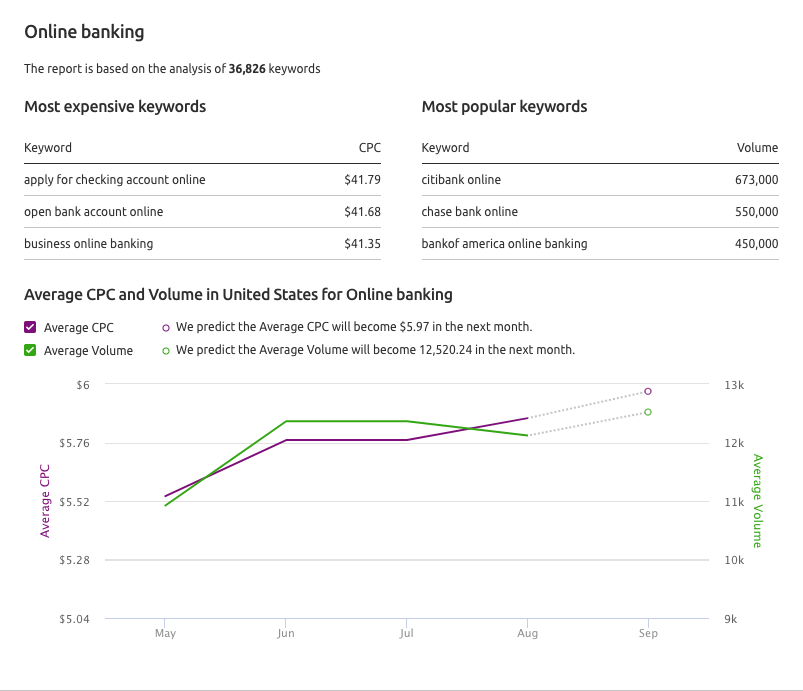Select 'chase bank online' keyword
The height and width of the screenshot is (691, 803).
point(470,212)
